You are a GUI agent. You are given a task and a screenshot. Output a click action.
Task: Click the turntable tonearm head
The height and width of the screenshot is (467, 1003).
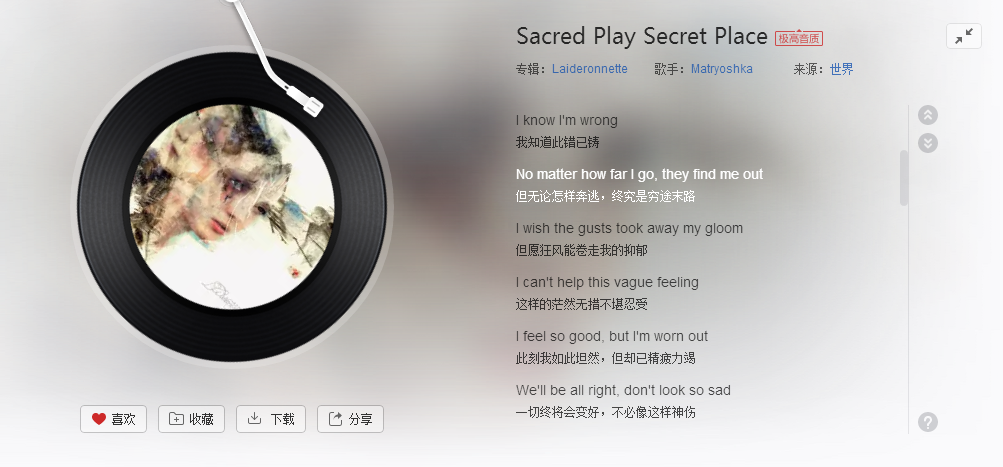[305, 102]
